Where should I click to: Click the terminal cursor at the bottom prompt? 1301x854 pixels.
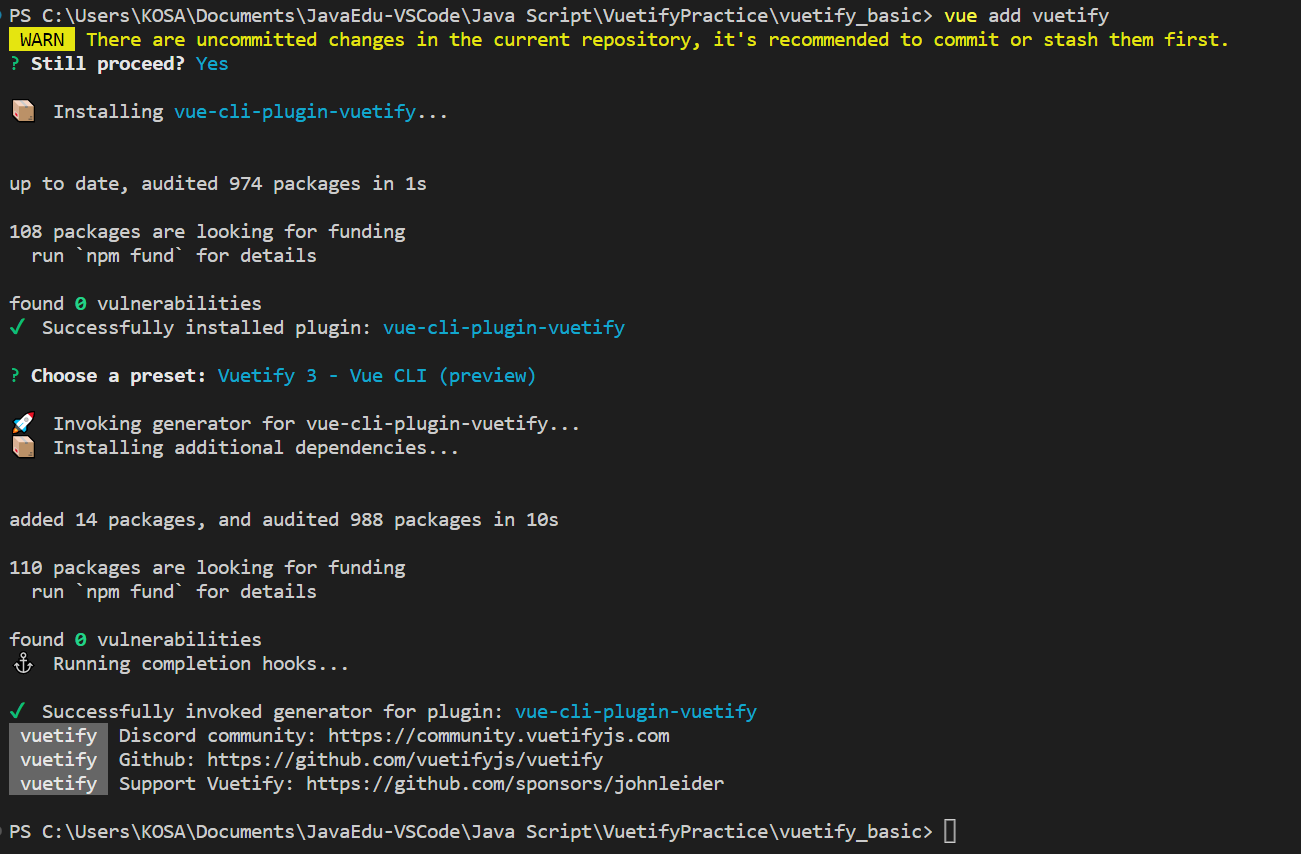pos(950,831)
